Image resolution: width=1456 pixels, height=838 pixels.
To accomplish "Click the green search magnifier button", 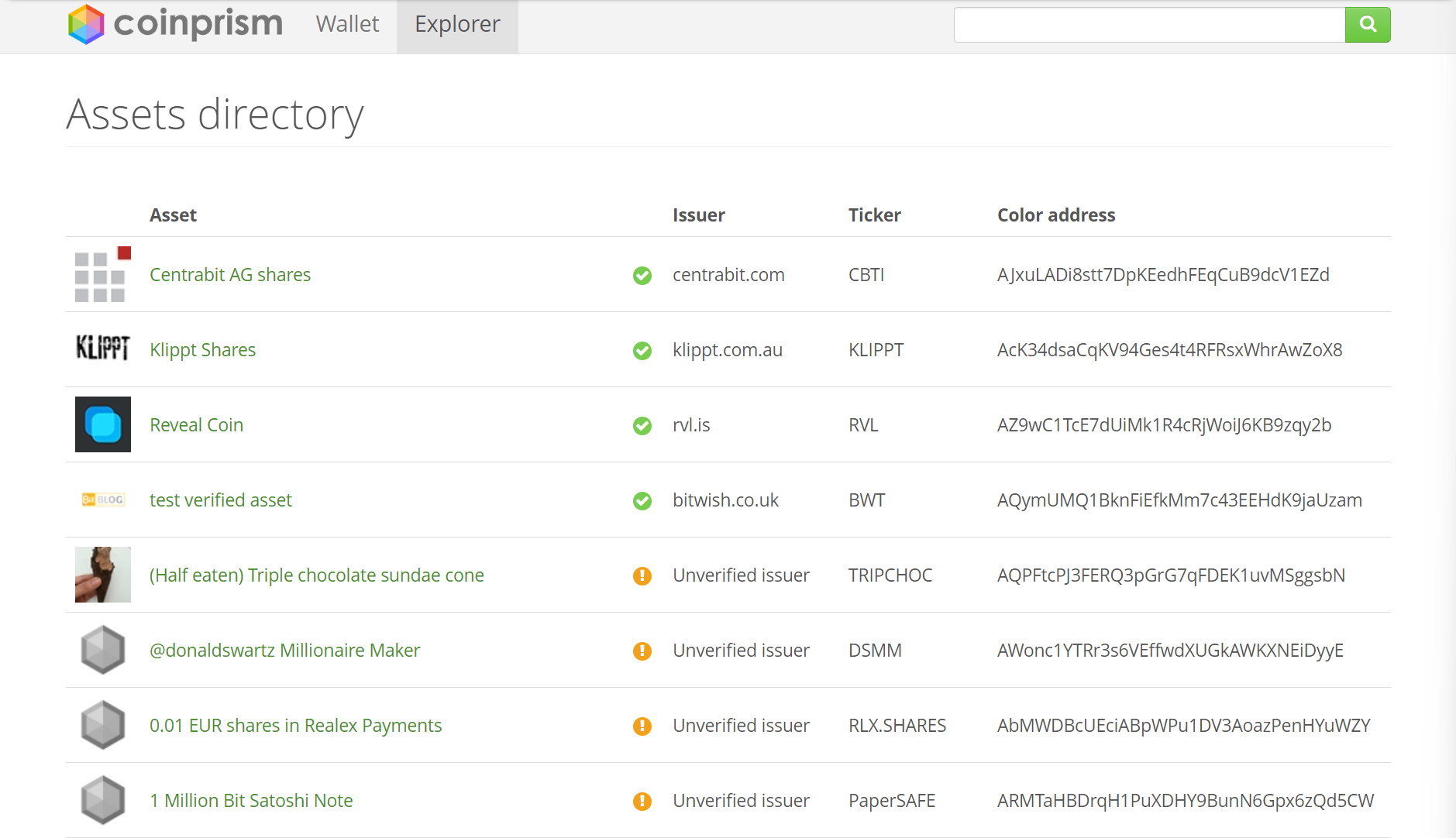I will [x=1368, y=25].
